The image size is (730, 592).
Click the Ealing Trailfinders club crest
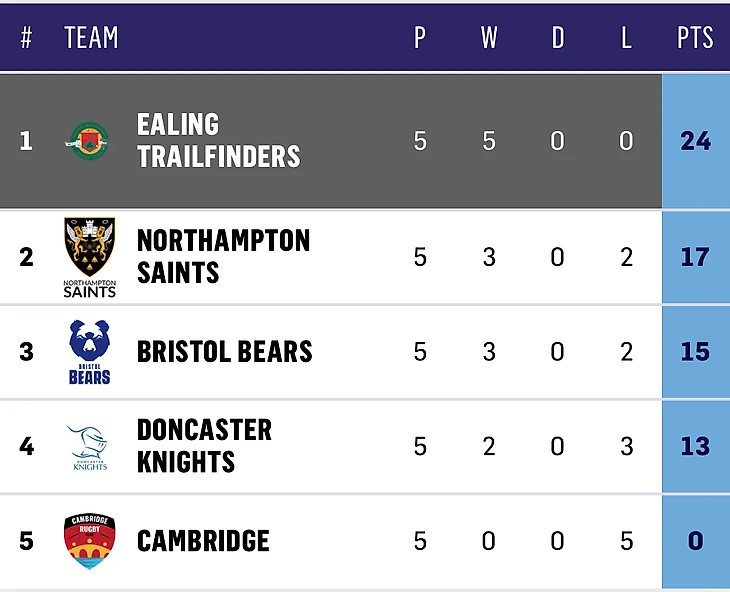tap(88, 140)
